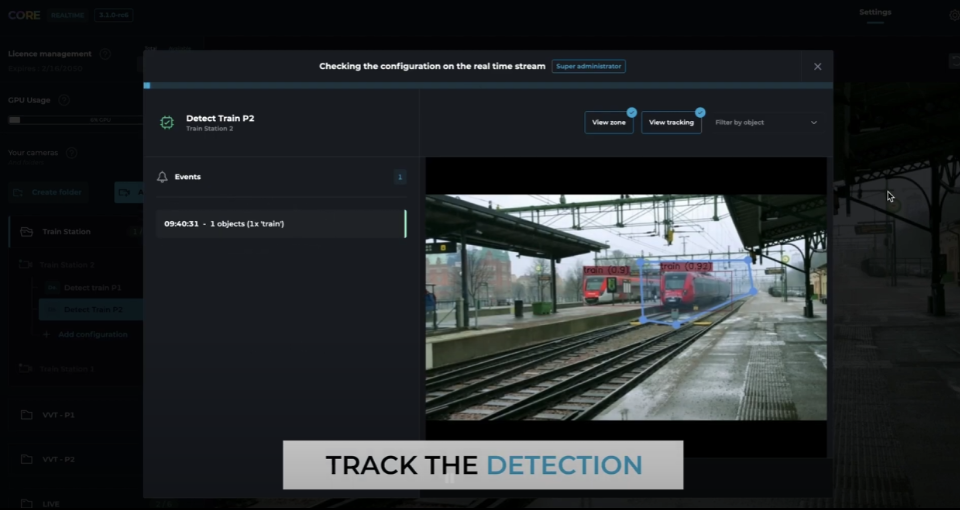Click the help icon beside GPU Usage
The height and width of the screenshot is (510, 960).
[x=64, y=100]
